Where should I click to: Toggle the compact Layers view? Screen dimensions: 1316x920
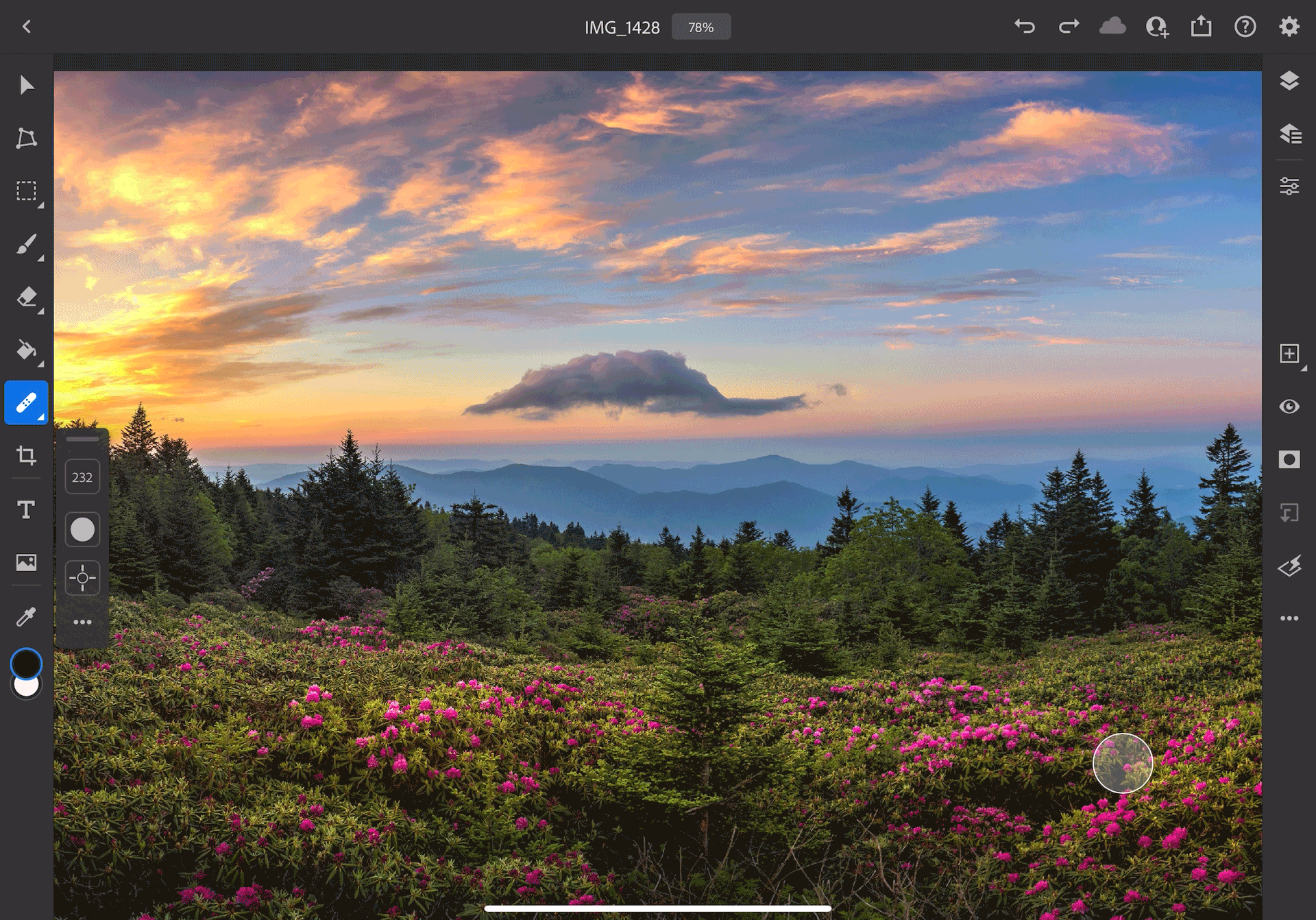click(1289, 81)
